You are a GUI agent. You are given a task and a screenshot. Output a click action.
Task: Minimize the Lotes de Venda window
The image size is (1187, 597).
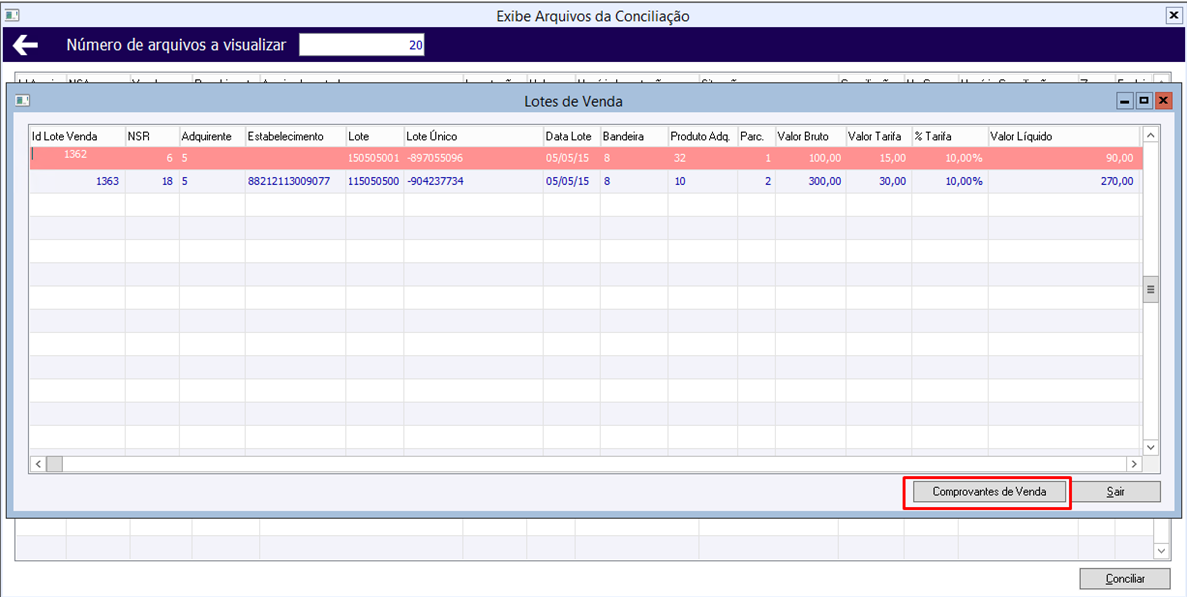coord(1125,101)
